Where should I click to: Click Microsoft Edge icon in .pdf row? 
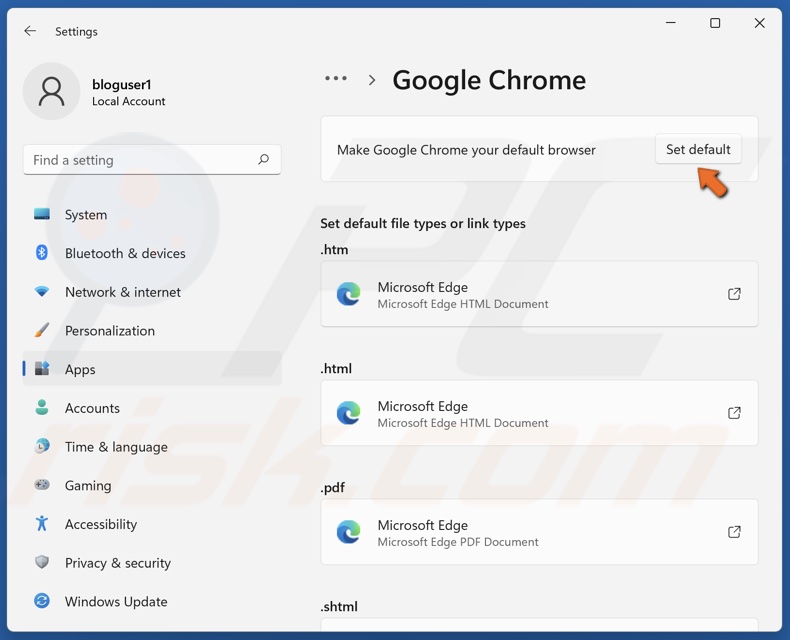pyautogui.click(x=348, y=532)
